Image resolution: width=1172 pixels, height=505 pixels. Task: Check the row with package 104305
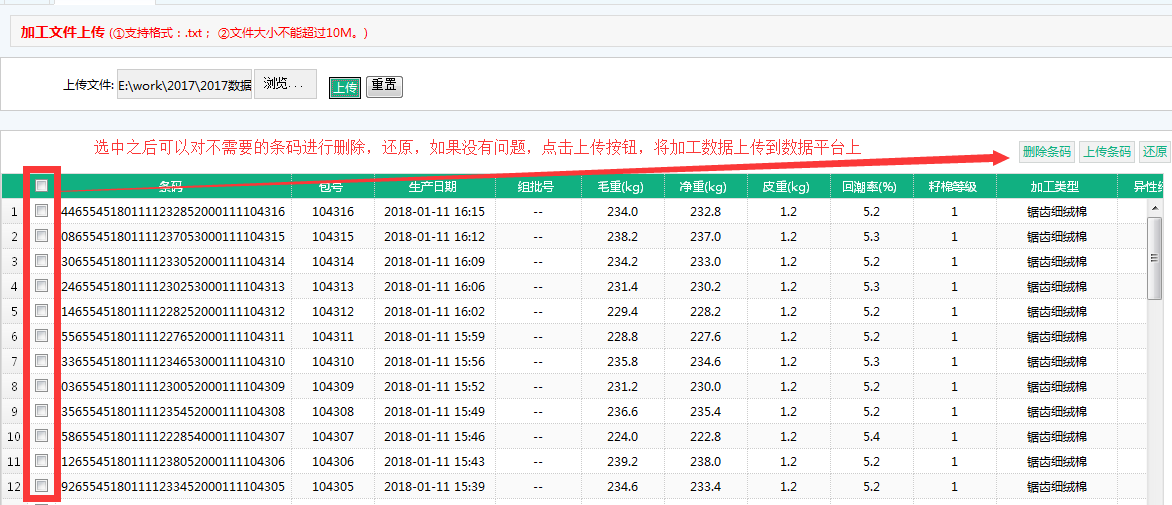coord(42,486)
